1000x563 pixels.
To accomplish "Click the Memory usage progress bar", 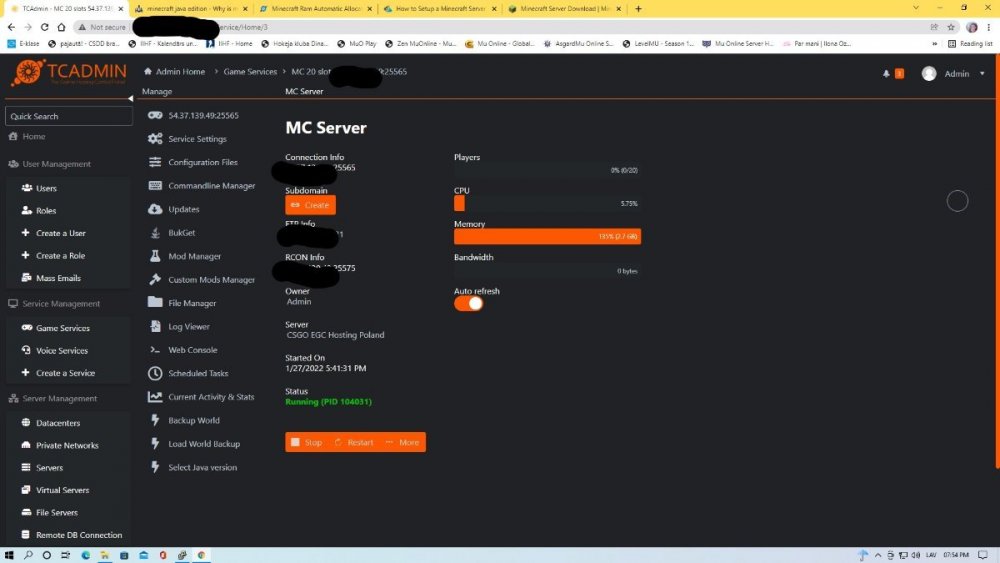I will 547,237.
